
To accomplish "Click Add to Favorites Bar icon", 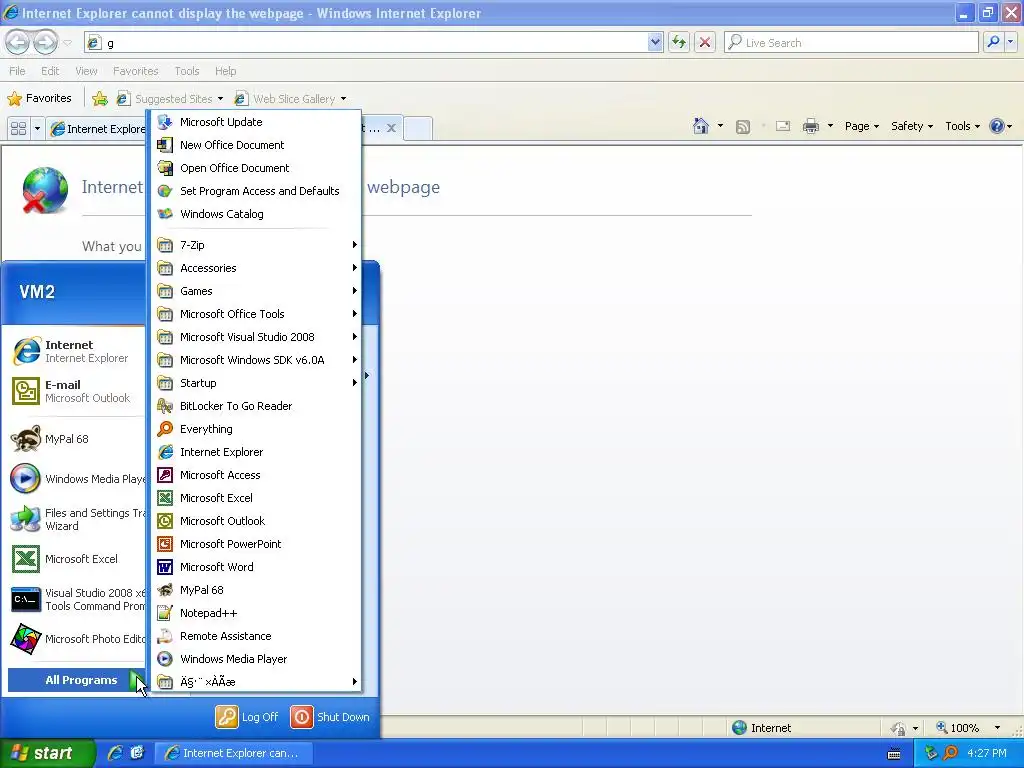I will click(100, 99).
